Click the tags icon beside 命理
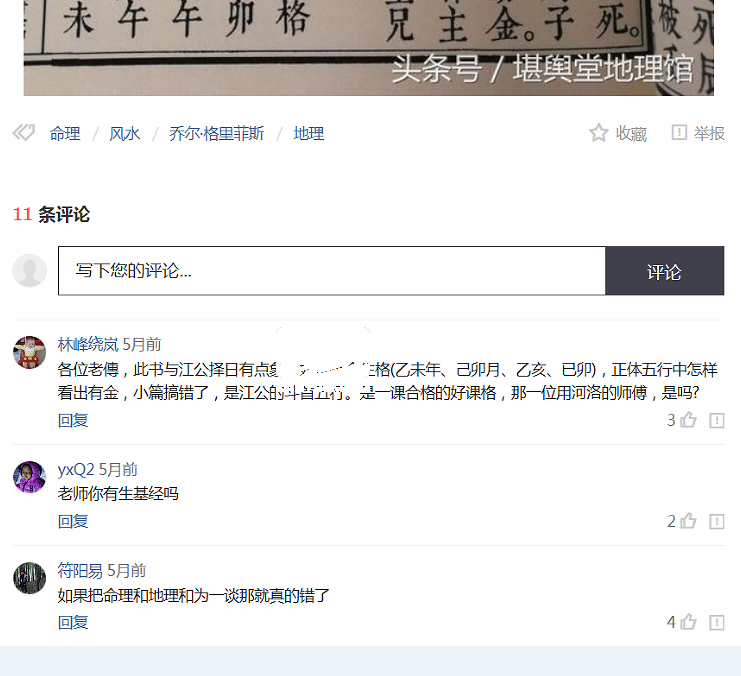This screenshot has height=676, width=741. 24,133
